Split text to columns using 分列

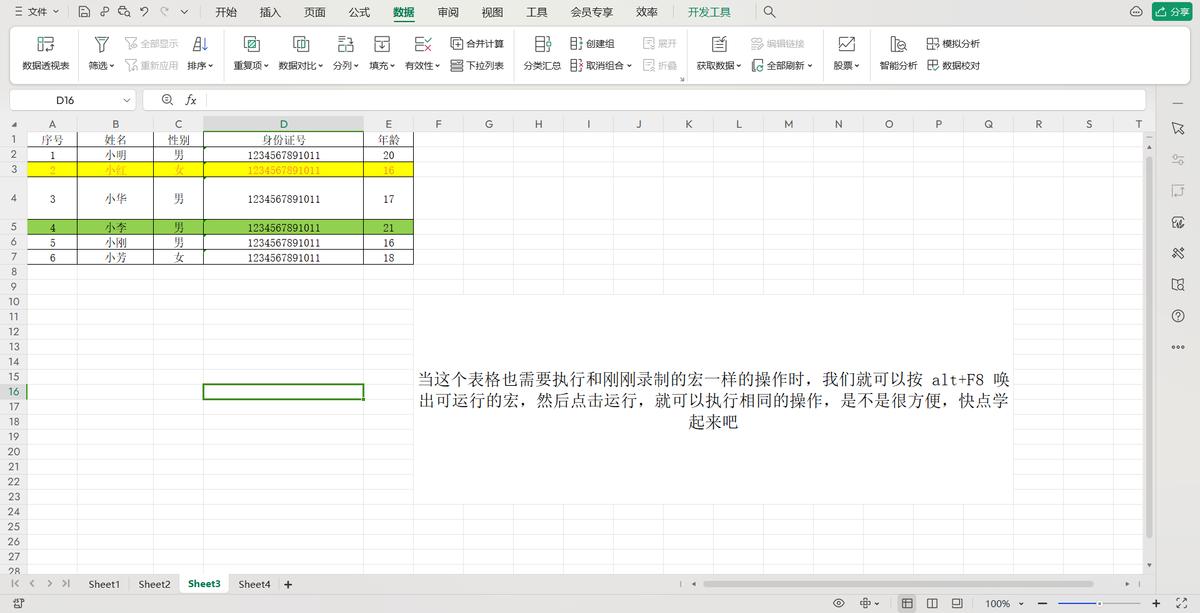(x=345, y=54)
